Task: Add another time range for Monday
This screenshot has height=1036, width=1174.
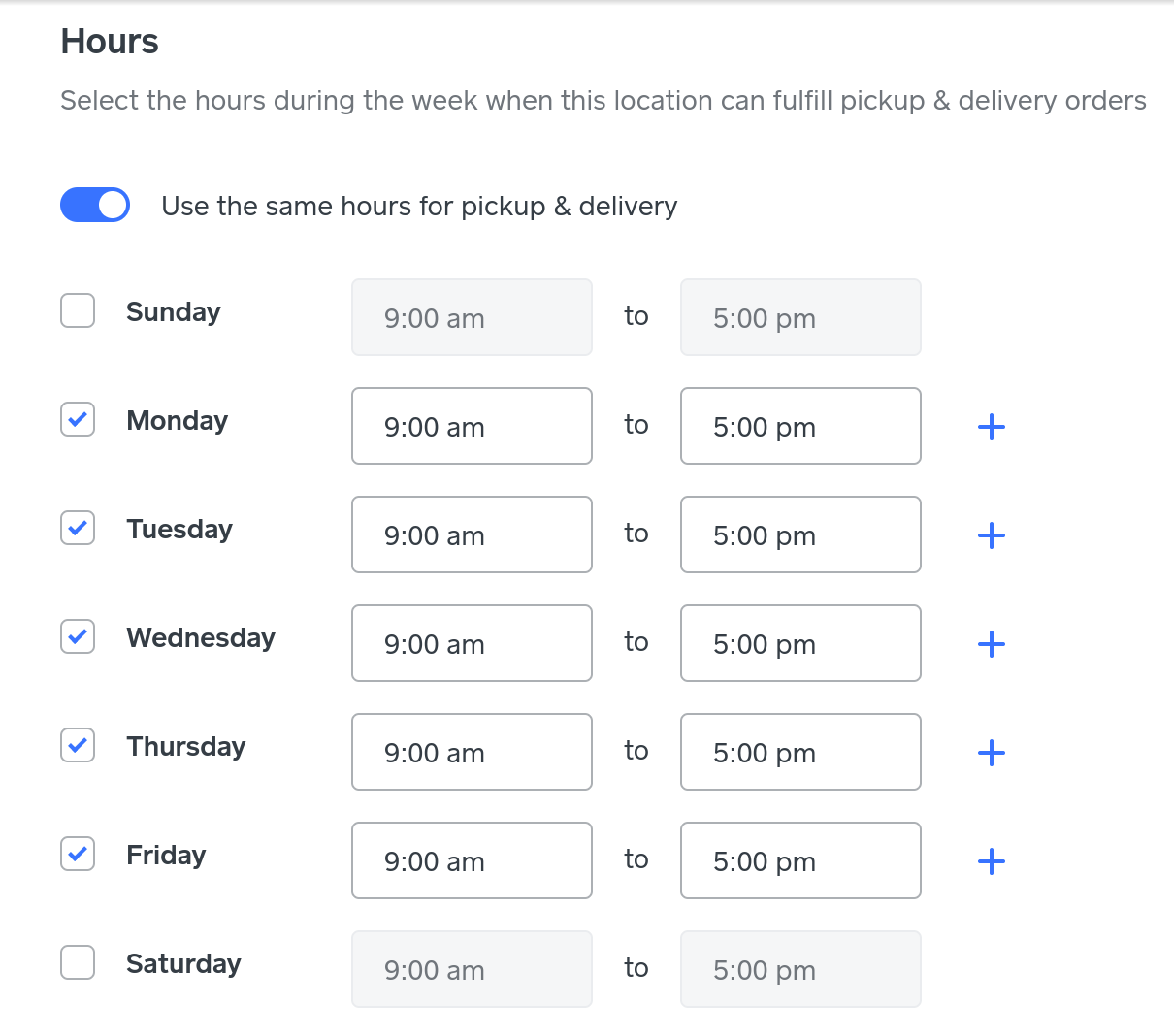Action: coord(991,427)
